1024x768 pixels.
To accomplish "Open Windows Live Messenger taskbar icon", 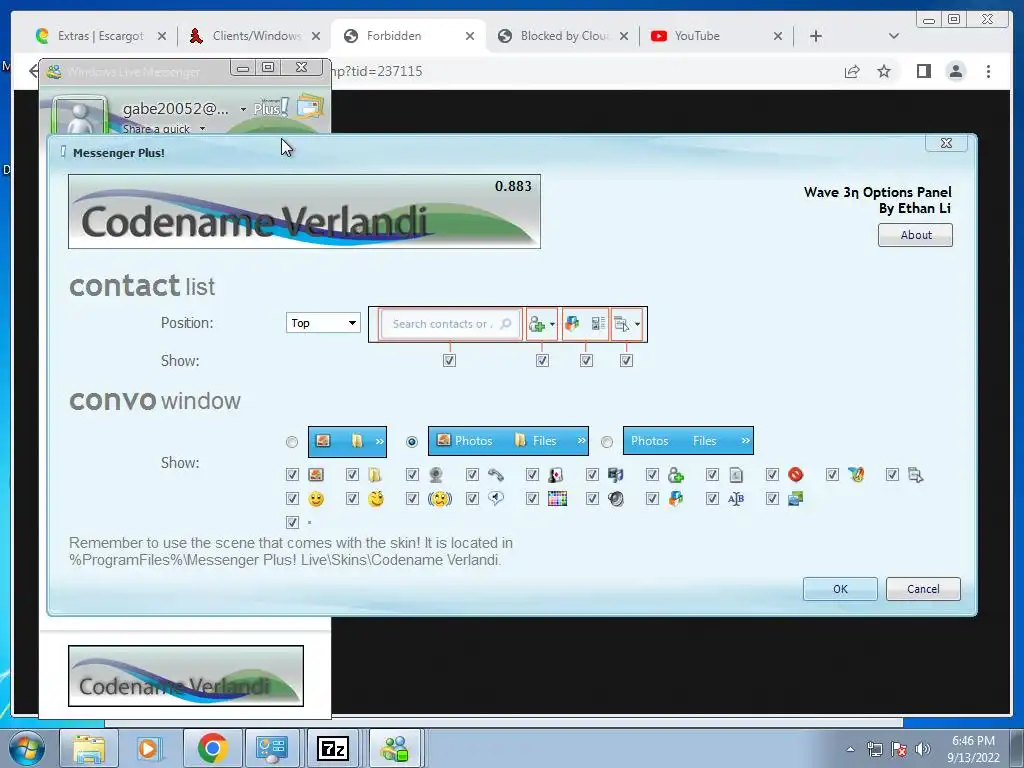I will click(395, 748).
